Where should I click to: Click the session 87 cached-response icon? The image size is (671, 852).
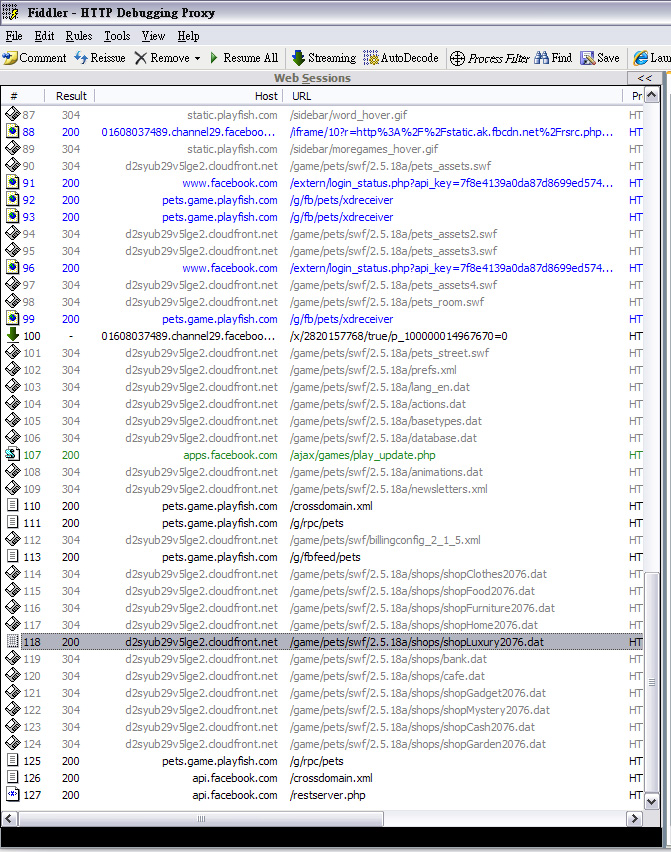click(x=12, y=114)
